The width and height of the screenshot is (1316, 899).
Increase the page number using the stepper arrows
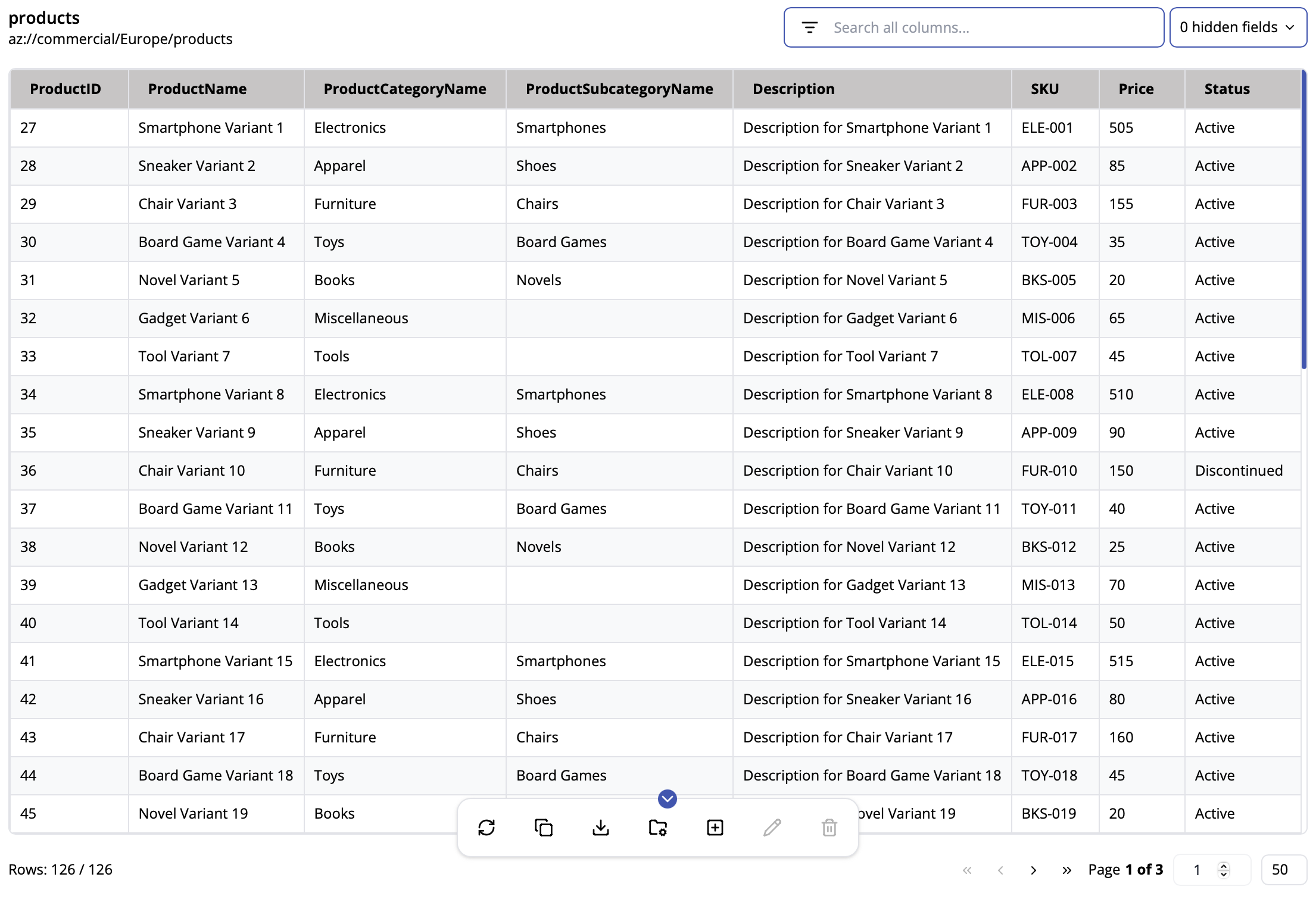pos(1225,866)
